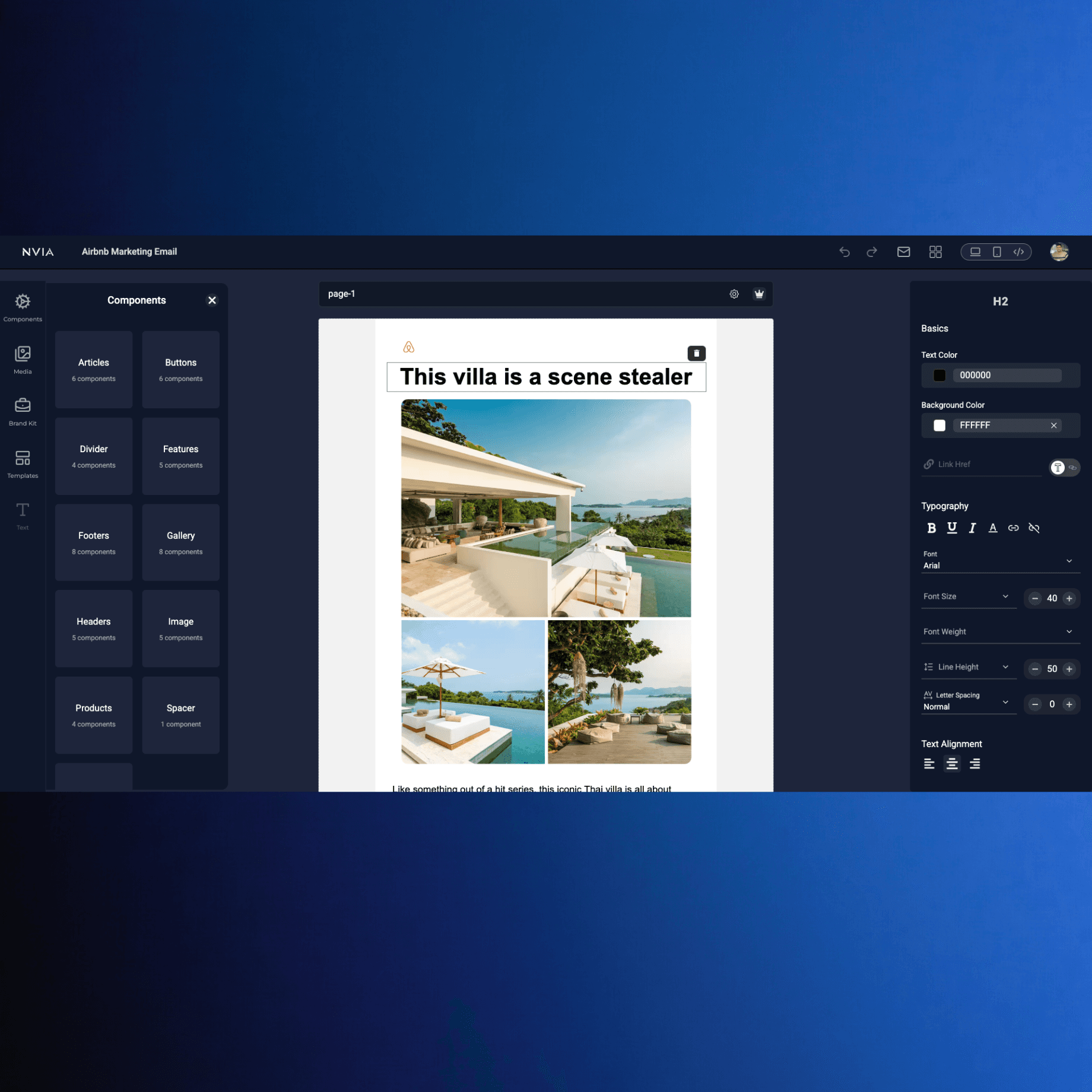Open page-1 settings gear icon
Image resolution: width=1092 pixels, height=1092 pixels.
pos(734,294)
